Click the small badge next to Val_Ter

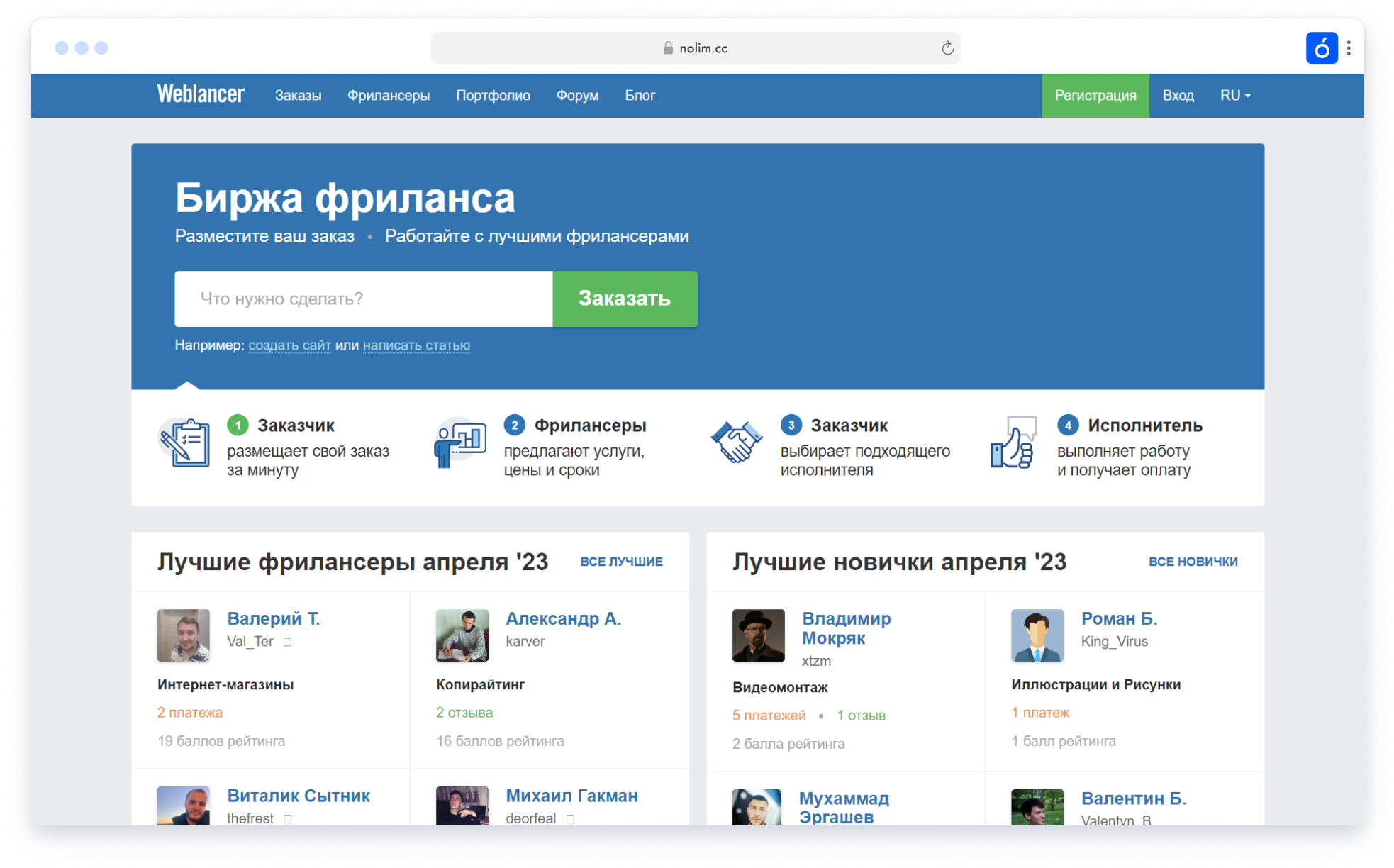point(287,642)
